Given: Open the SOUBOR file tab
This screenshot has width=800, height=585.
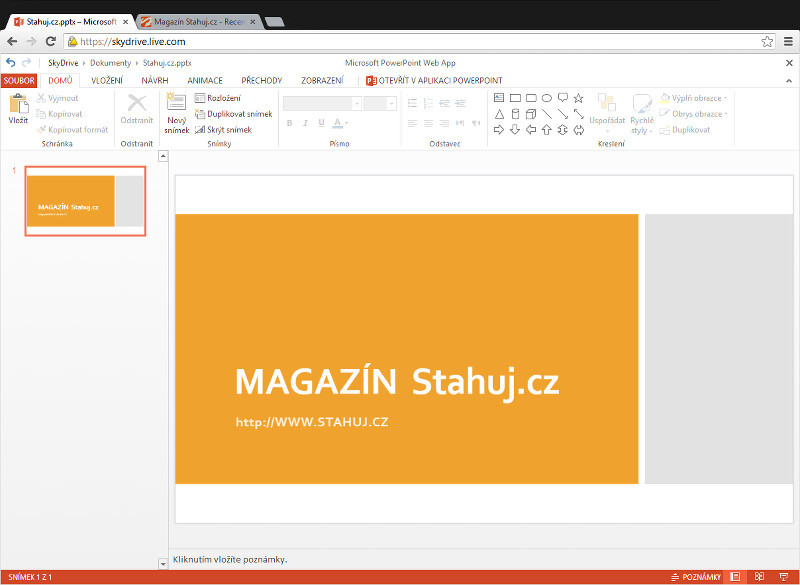Looking at the screenshot, I should (19, 81).
